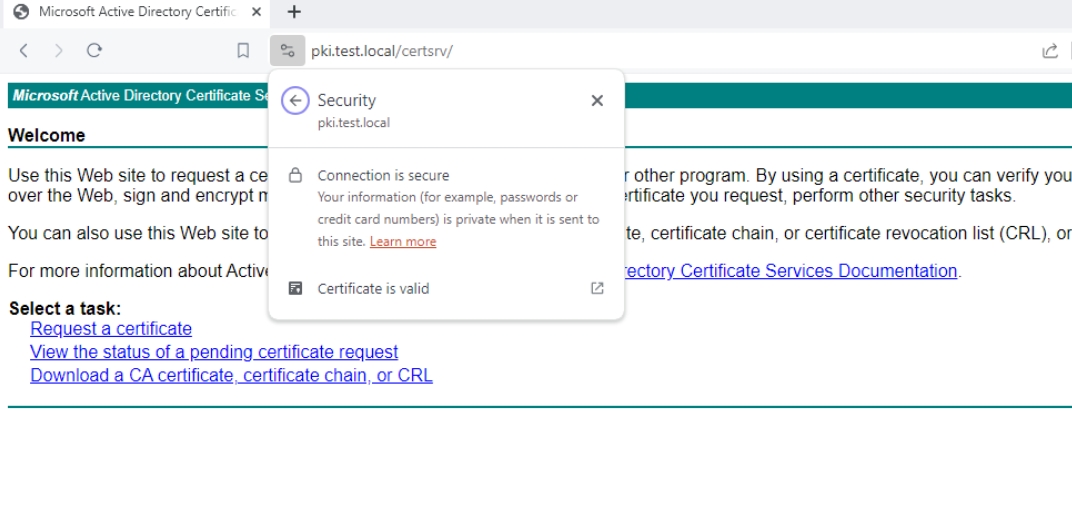
Task: Go back using the Security popup arrow
Action: [295, 101]
